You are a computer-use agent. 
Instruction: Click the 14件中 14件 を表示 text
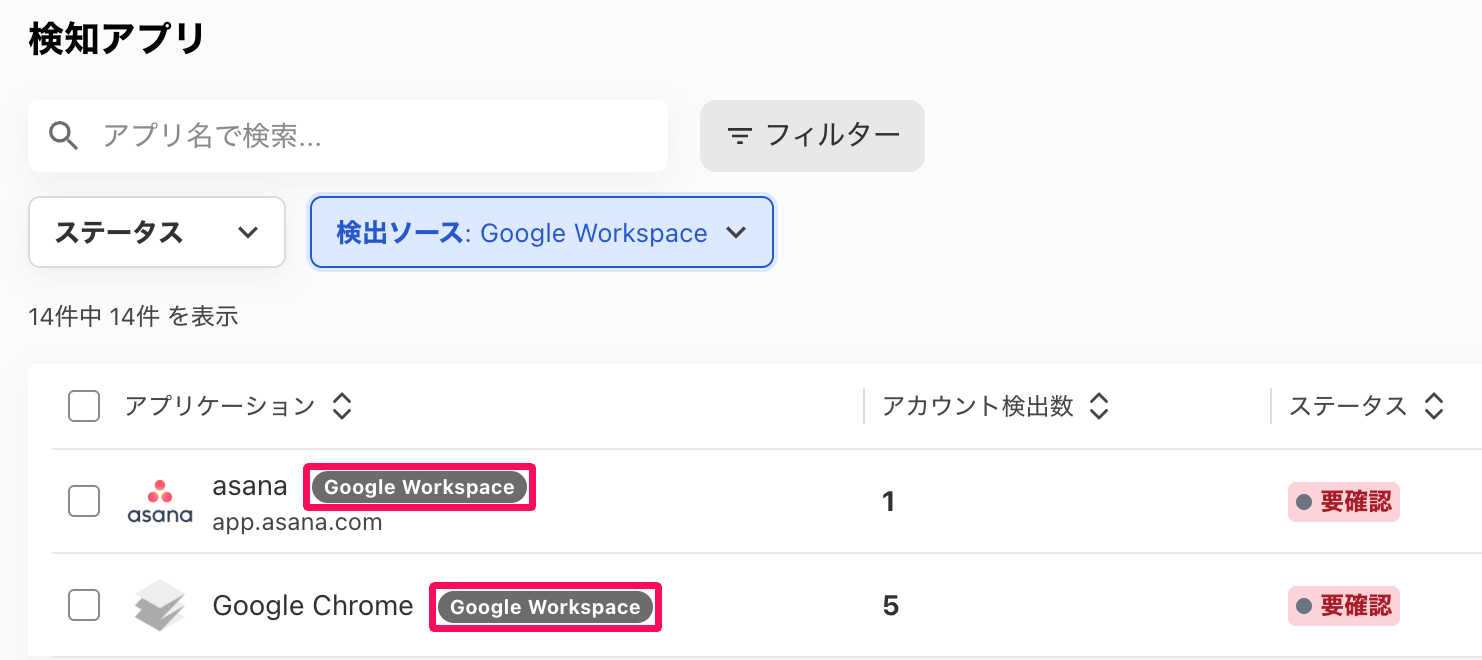point(133,317)
